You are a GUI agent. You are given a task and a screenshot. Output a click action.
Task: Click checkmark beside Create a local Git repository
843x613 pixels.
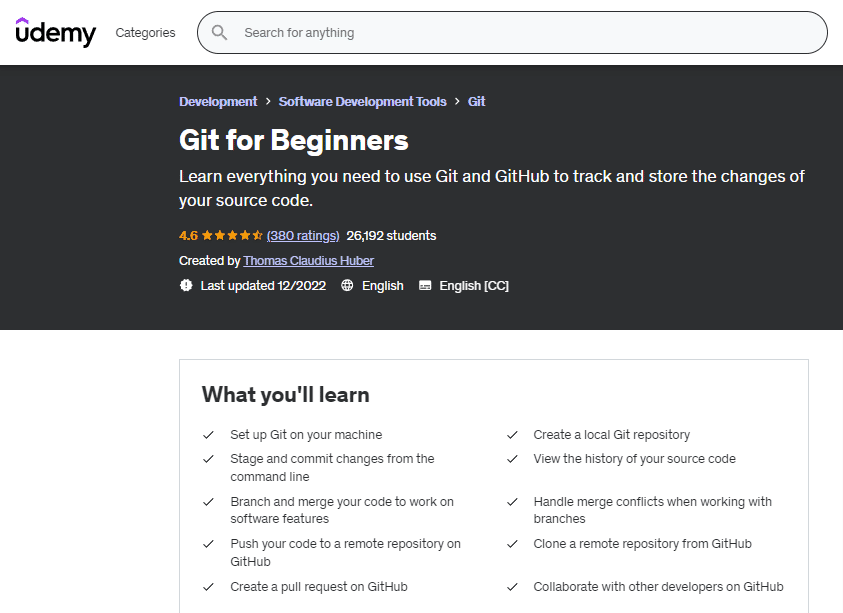coord(512,435)
